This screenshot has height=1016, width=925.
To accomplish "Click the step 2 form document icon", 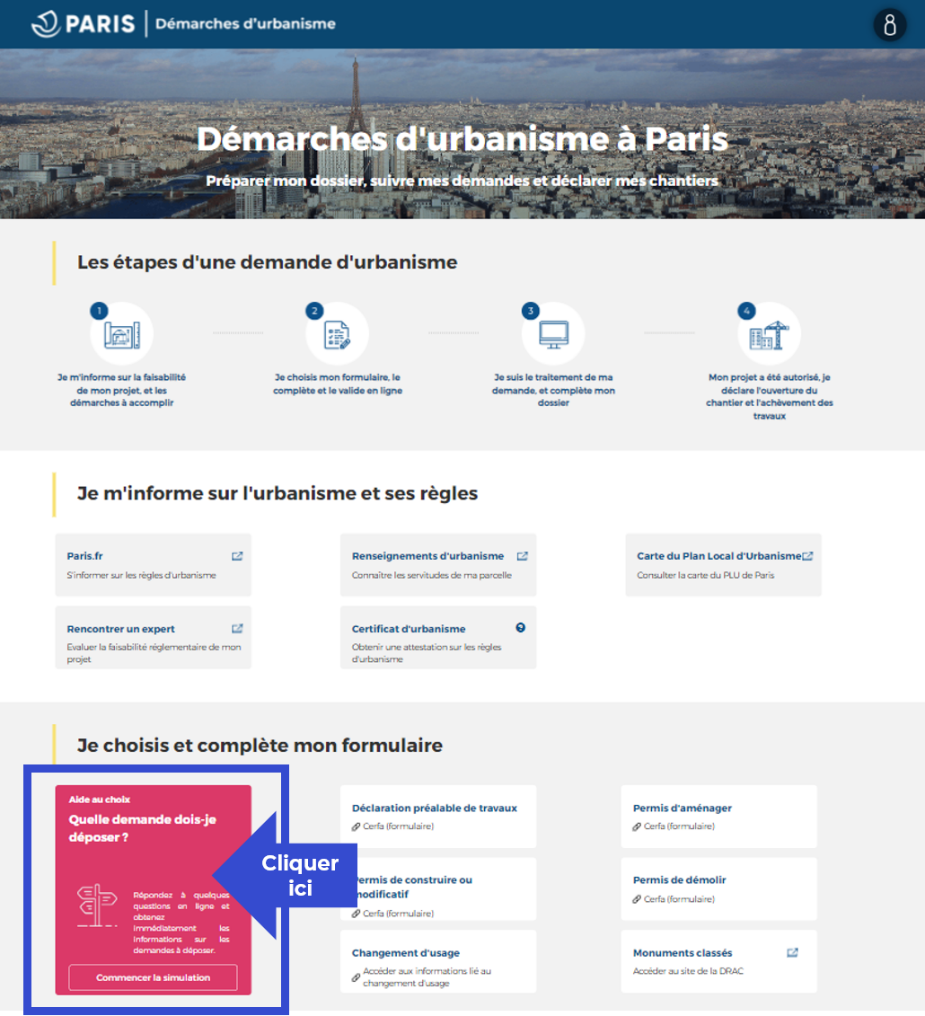I will [x=337, y=335].
